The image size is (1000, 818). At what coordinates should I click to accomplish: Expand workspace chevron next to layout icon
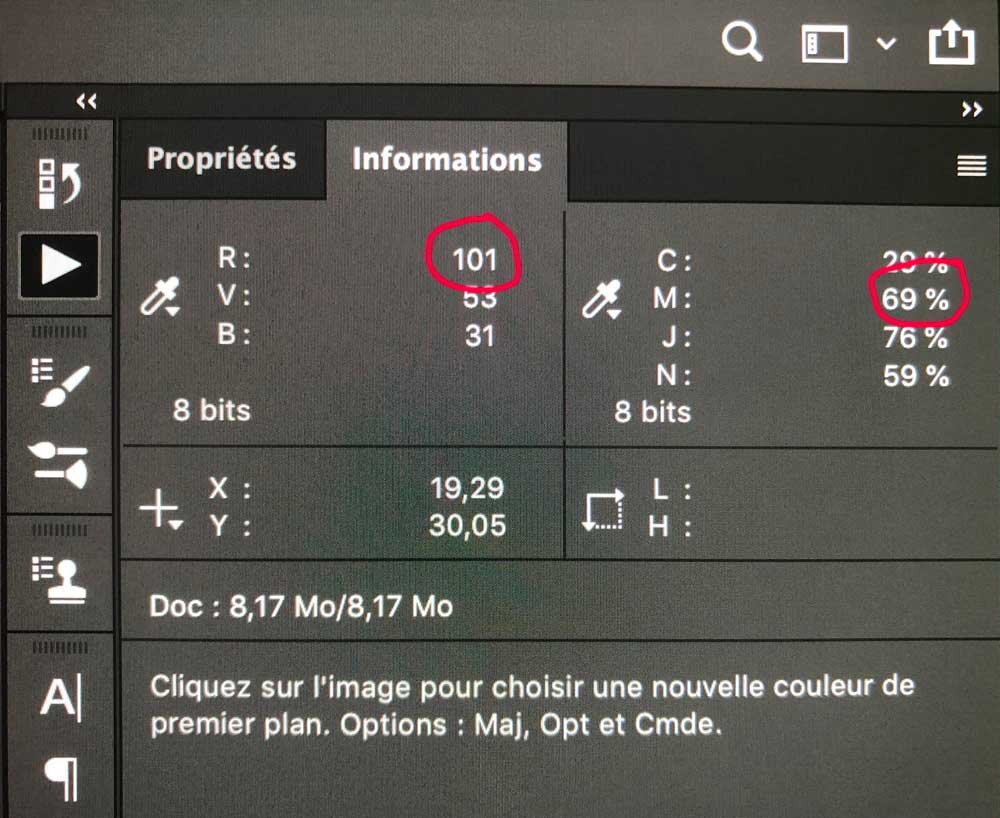tap(887, 44)
